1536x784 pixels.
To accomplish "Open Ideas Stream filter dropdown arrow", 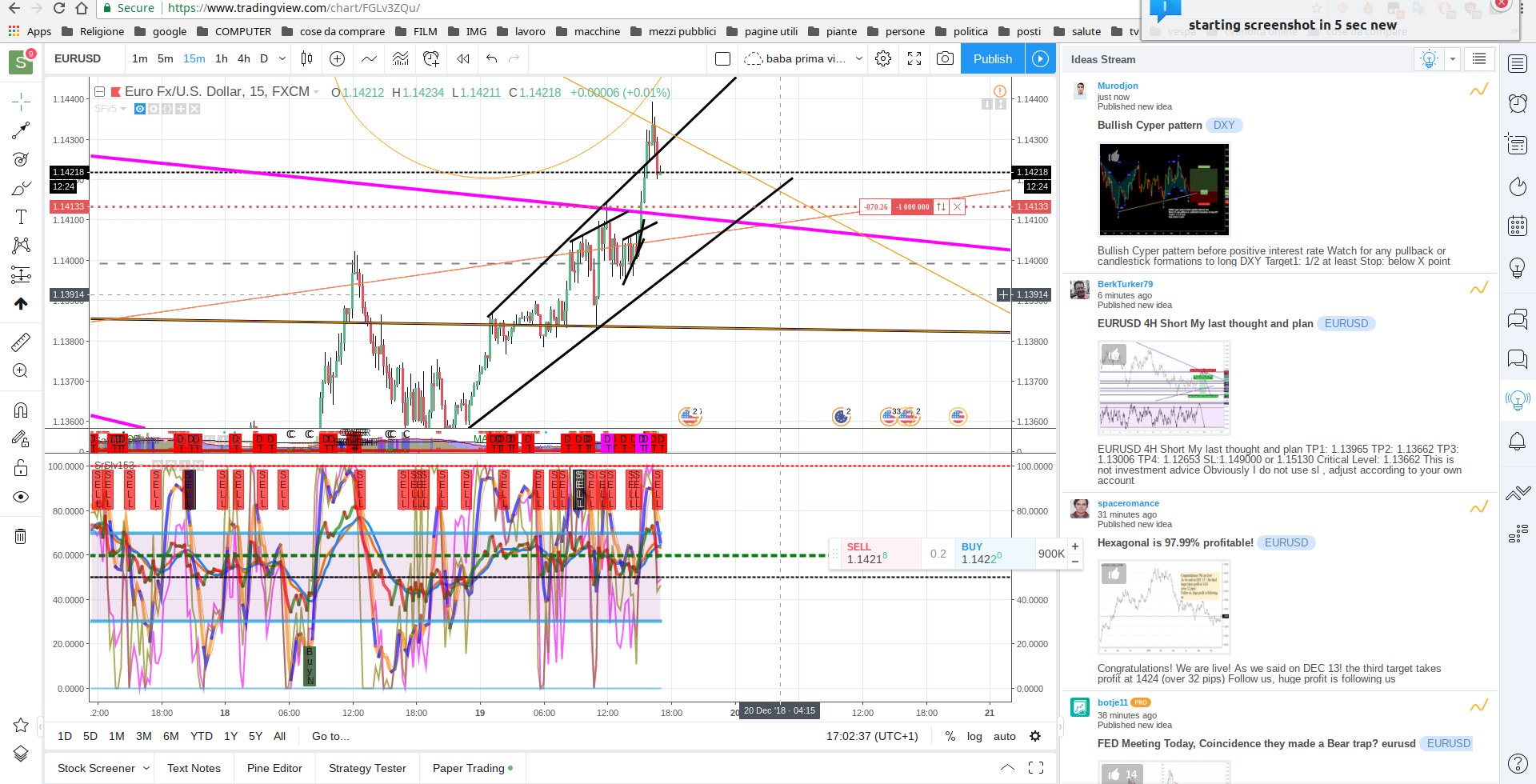I will click(1452, 58).
